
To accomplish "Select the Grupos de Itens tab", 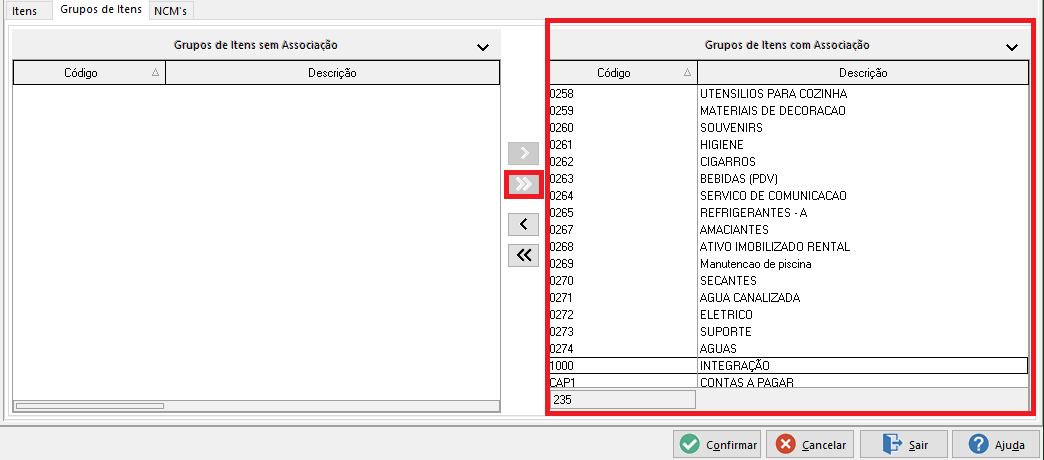I will click(x=101, y=10).
